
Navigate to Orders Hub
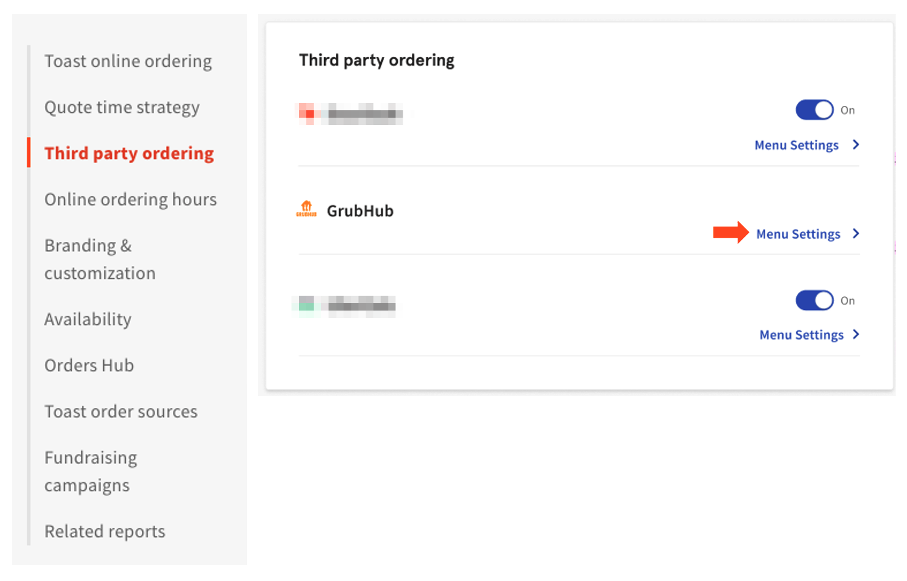tap(89, 365)
